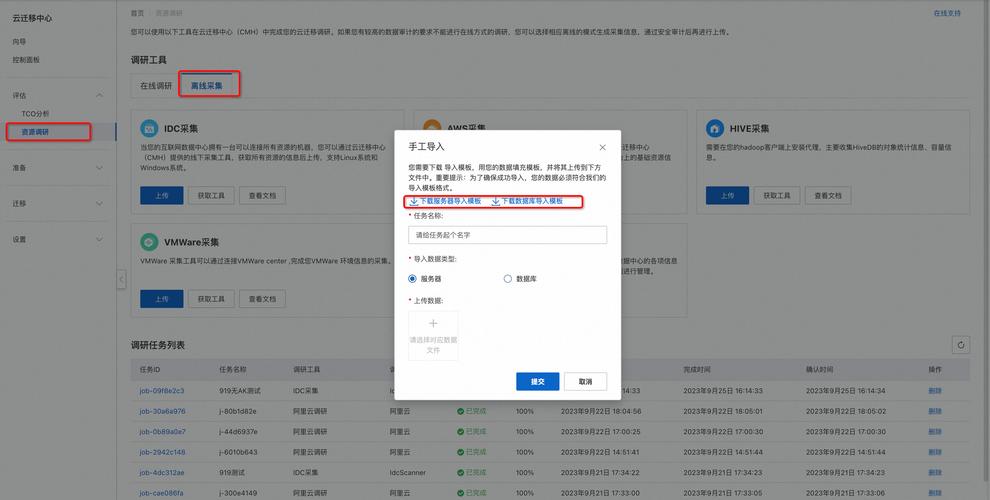Image resolution: width=990 pixels, height=500 pixels.
Task: Click 删除 for job-0b89a0e7 row
Action: coord(935,432)
